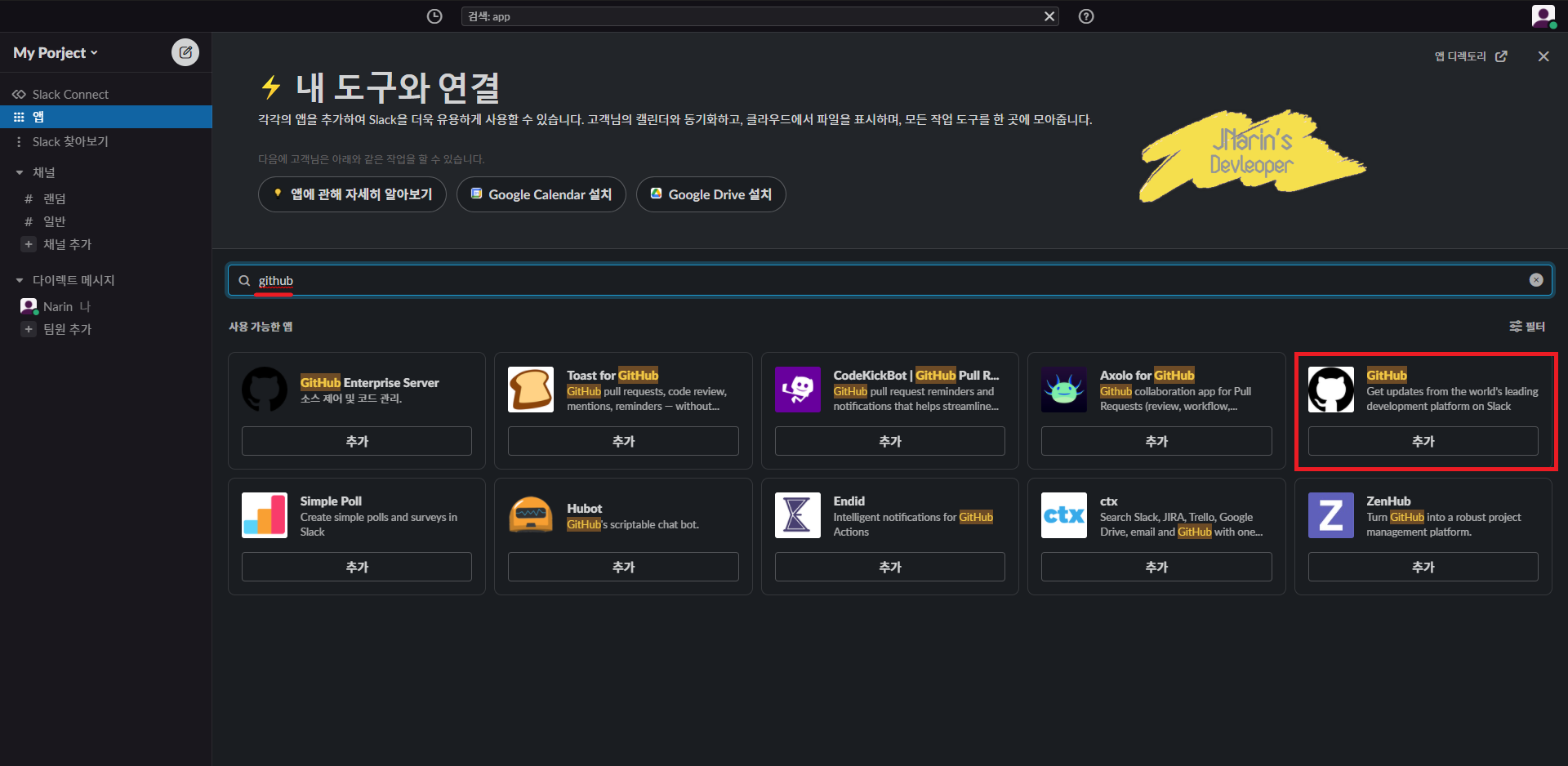
Task: Click the ctx app title
Action: (x=1109, y=501)
